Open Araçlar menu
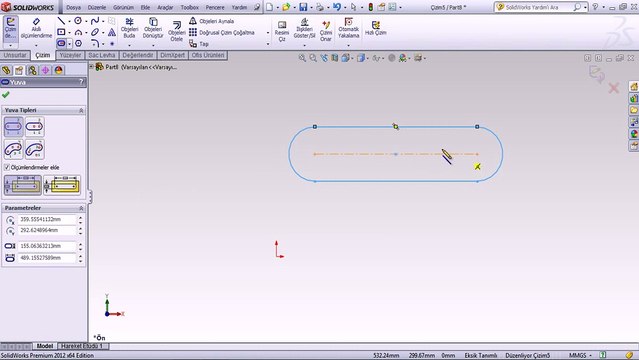The width and height of the screenshot is (639, 360). point(165,7)
